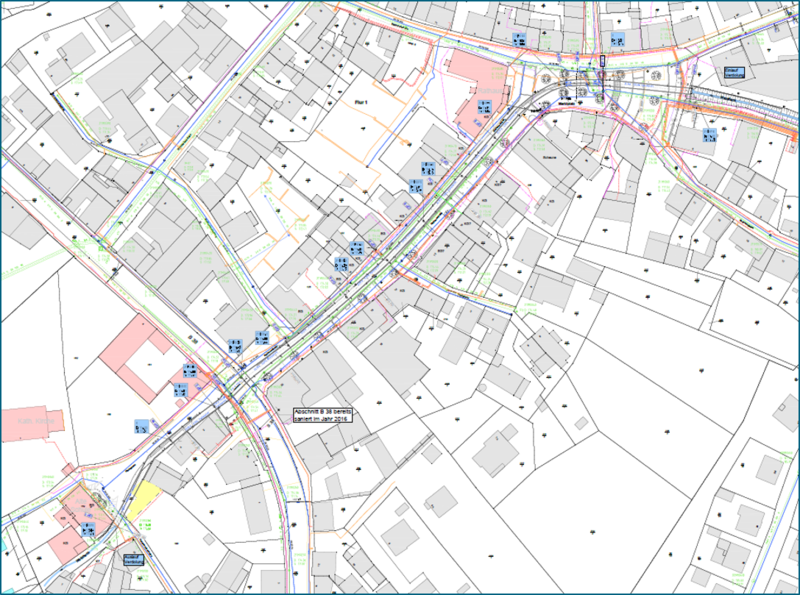Viewport: 800px width, 595px height.
Task: Click the lone blue marker west of yellow parcel
Action: [143, 426]
